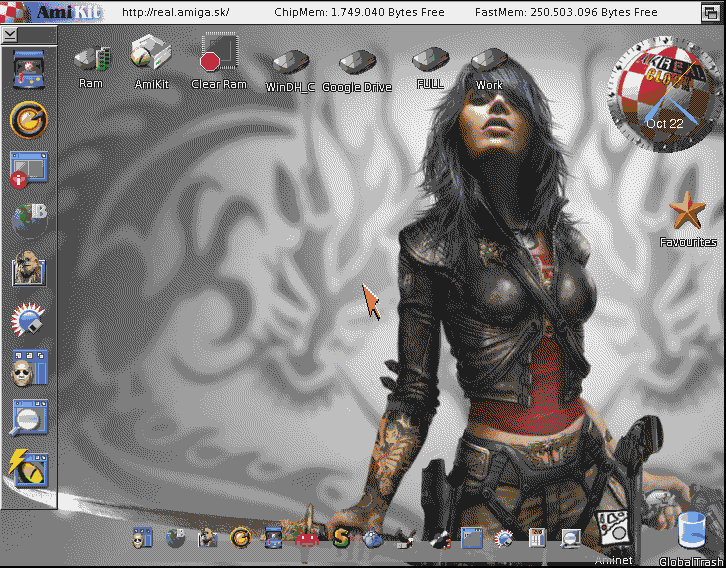Open the sunglasses-face window icon in sidebar dock
This screenshot has height=568, width=726.
coord(30,368)
